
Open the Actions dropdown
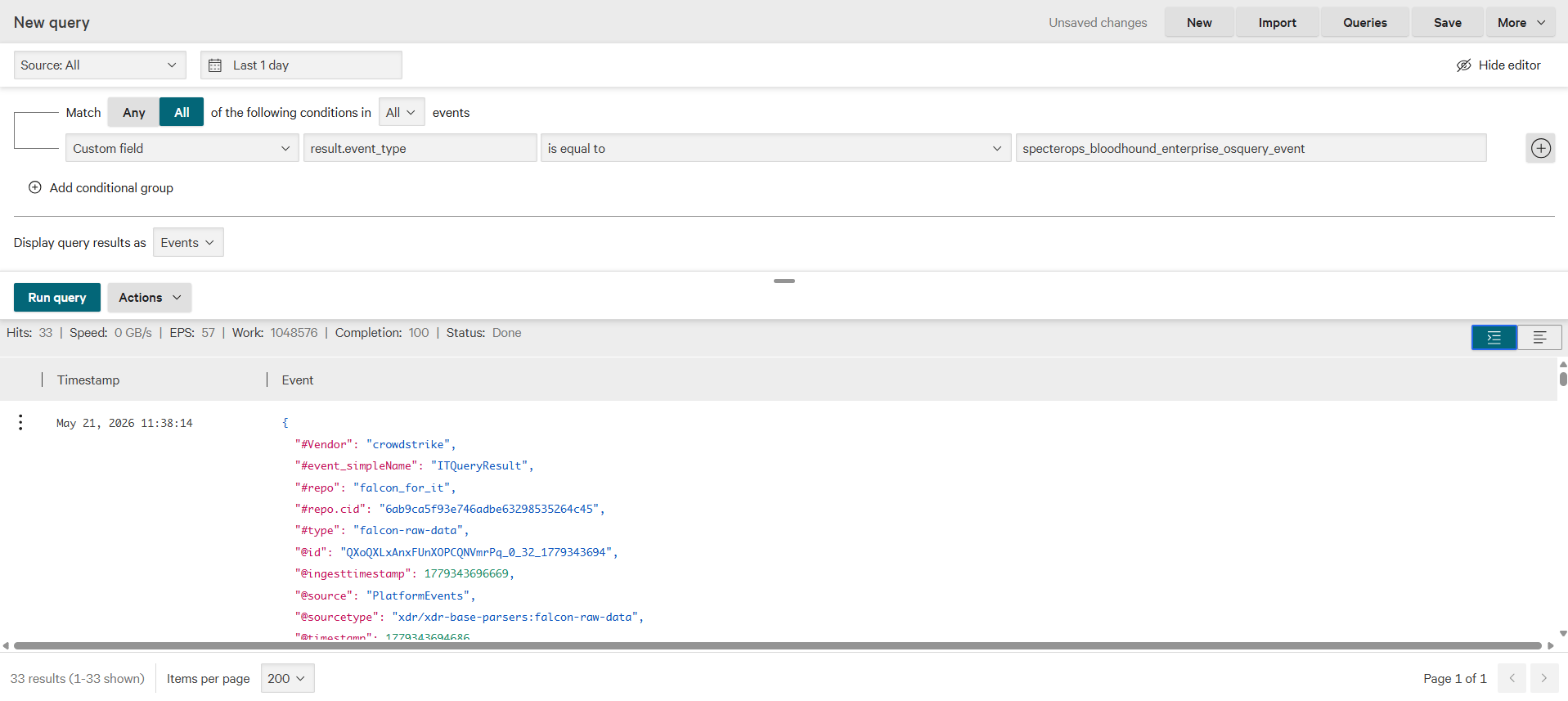tap(150, 298)
